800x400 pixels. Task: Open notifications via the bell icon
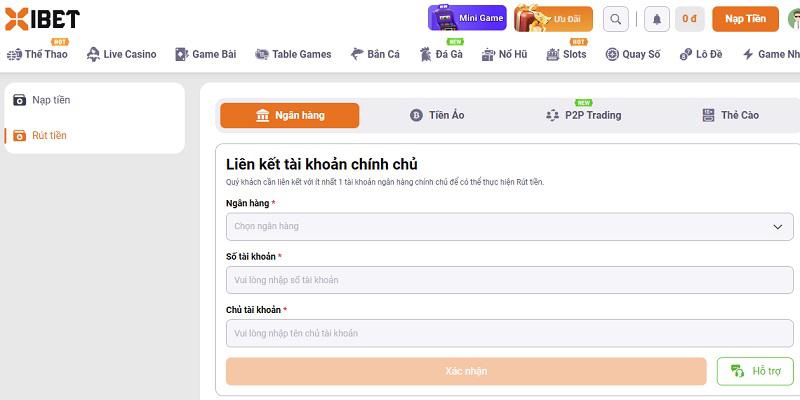coord(657,19)
